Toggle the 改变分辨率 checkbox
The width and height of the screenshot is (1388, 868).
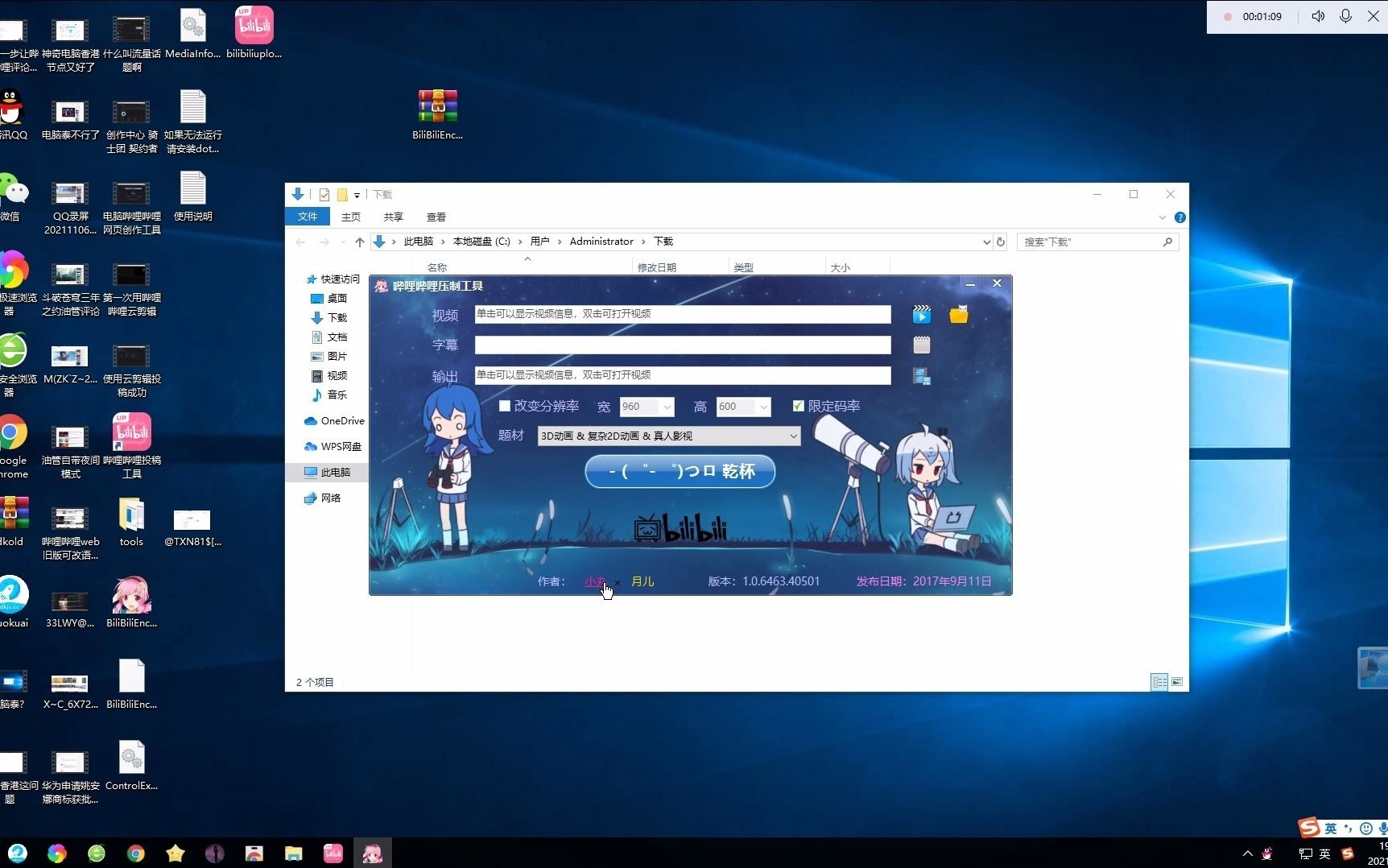[505, 406]
